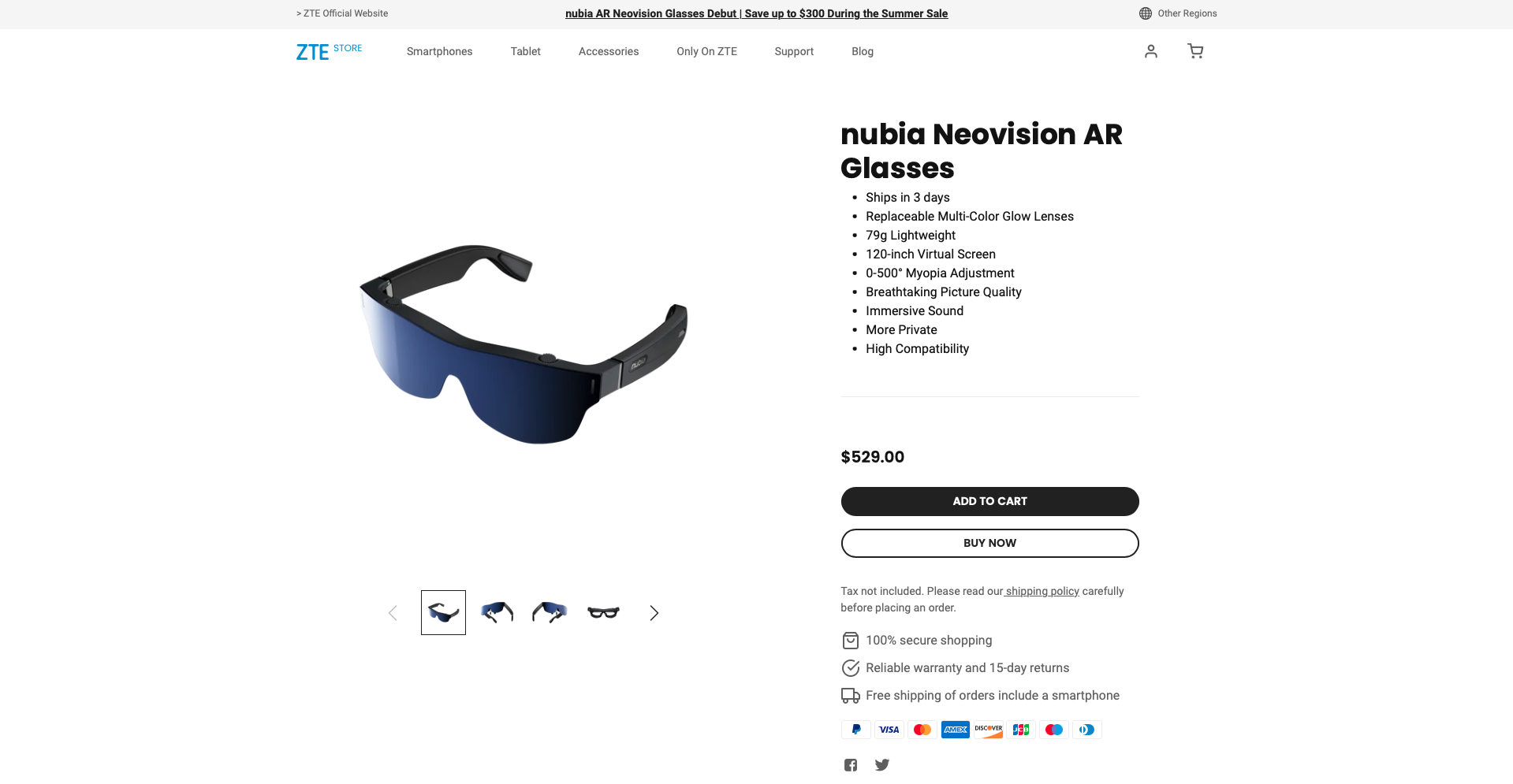Share product via Facebook icon
The width and height of the screenshot is (1513, 784).
click(851, 765)
